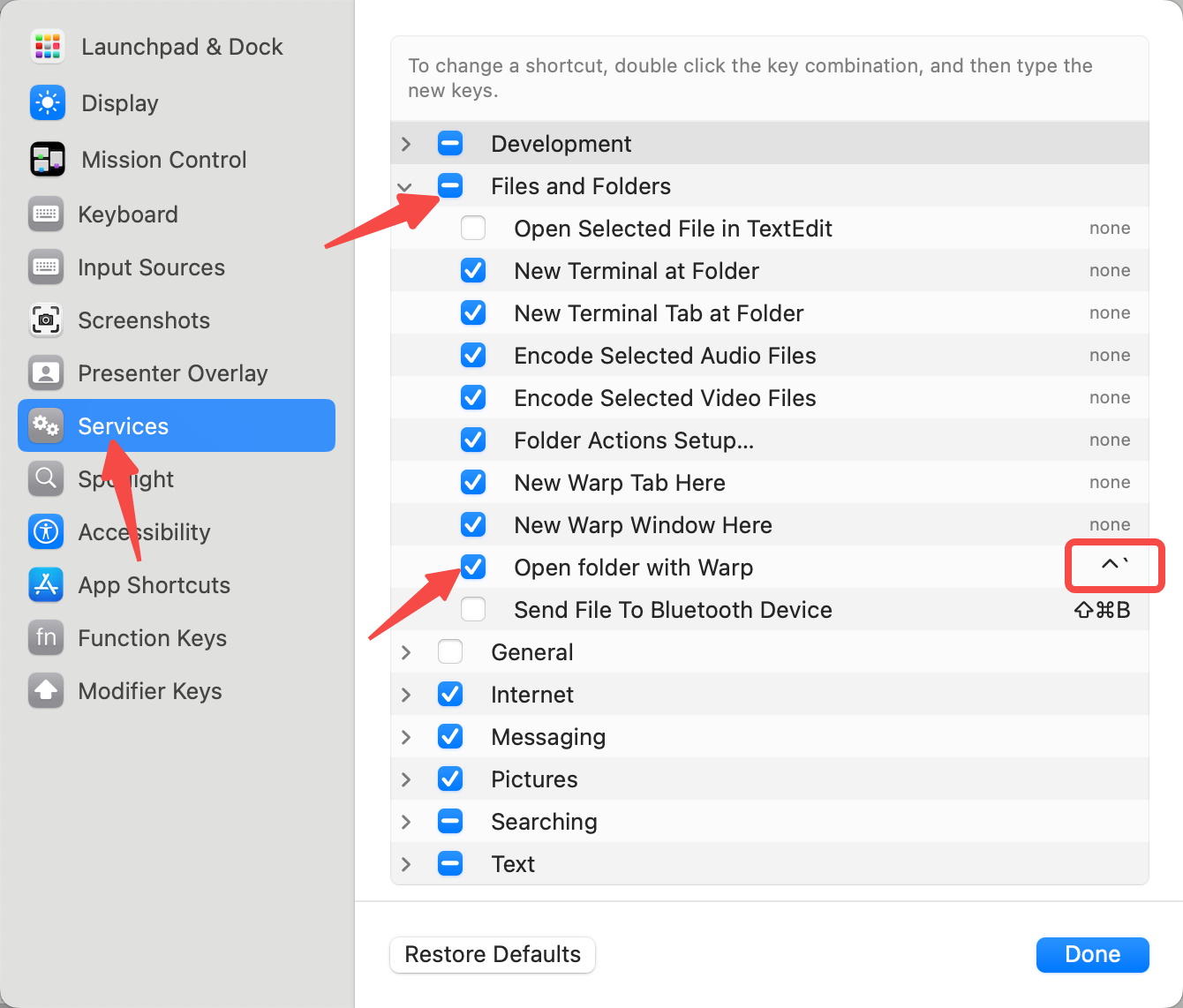Uncheck the Internet group checkbox
1183x1008 pixels.
click(x=450, y=694)
